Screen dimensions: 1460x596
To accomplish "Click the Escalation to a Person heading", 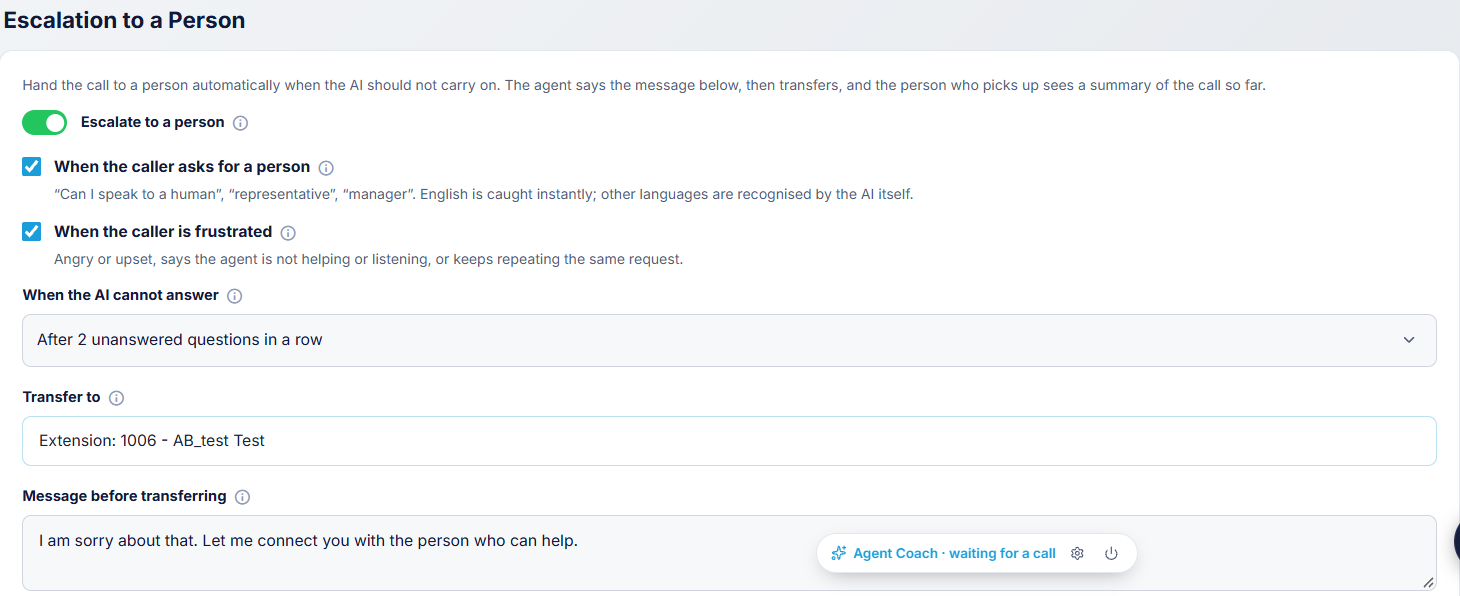I will [125, 20].
